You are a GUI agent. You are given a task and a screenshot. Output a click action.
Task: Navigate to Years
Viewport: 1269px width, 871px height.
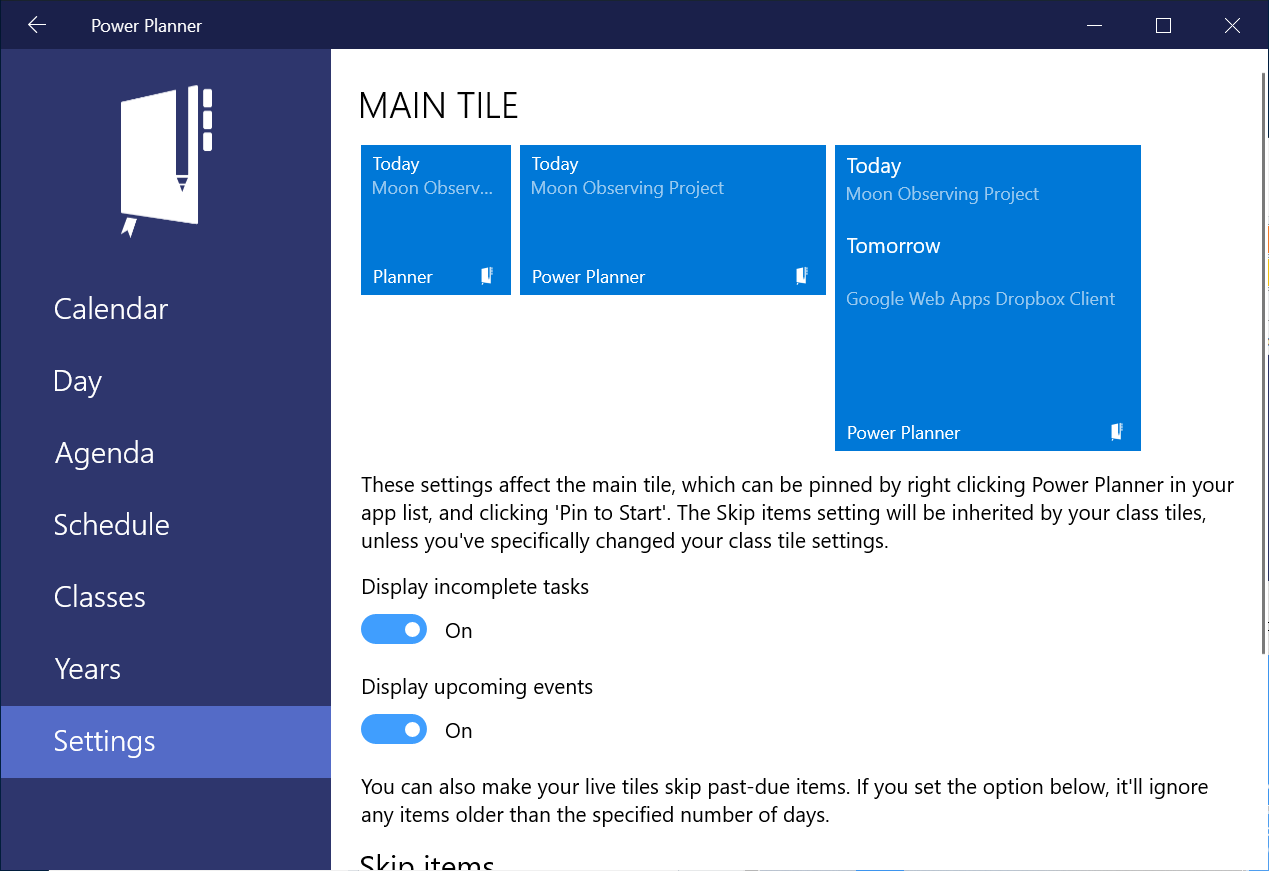tap(166, 669)
